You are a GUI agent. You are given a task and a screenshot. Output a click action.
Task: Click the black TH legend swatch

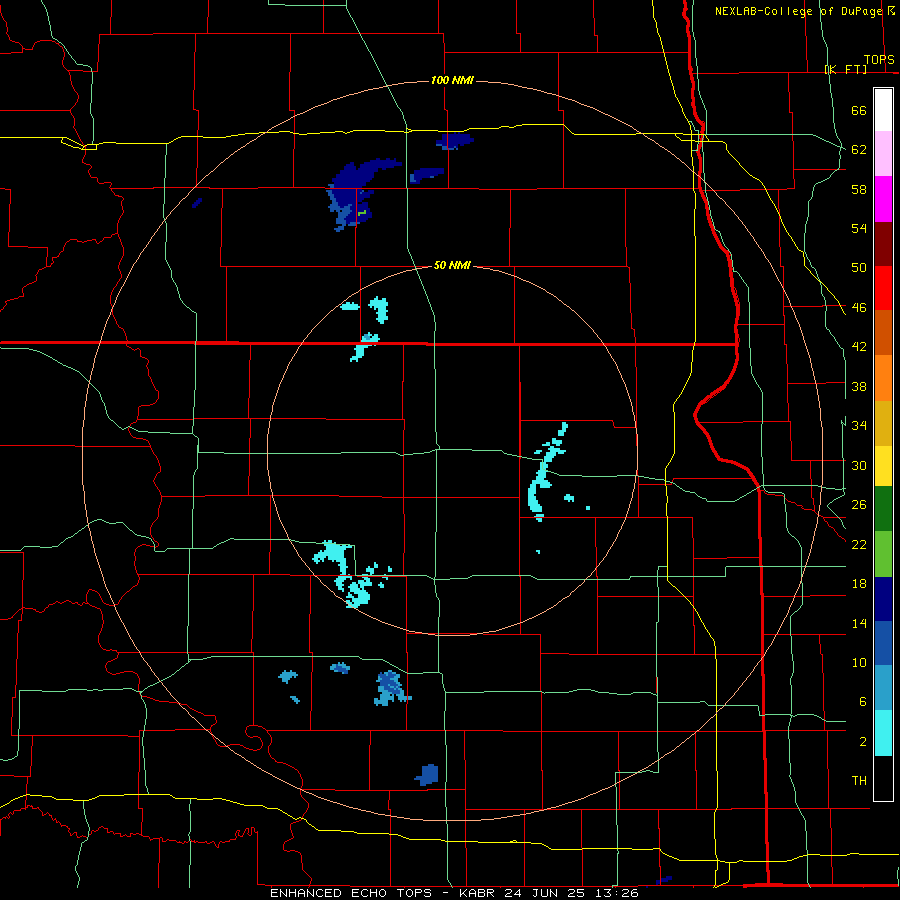[x=883, y=778]
